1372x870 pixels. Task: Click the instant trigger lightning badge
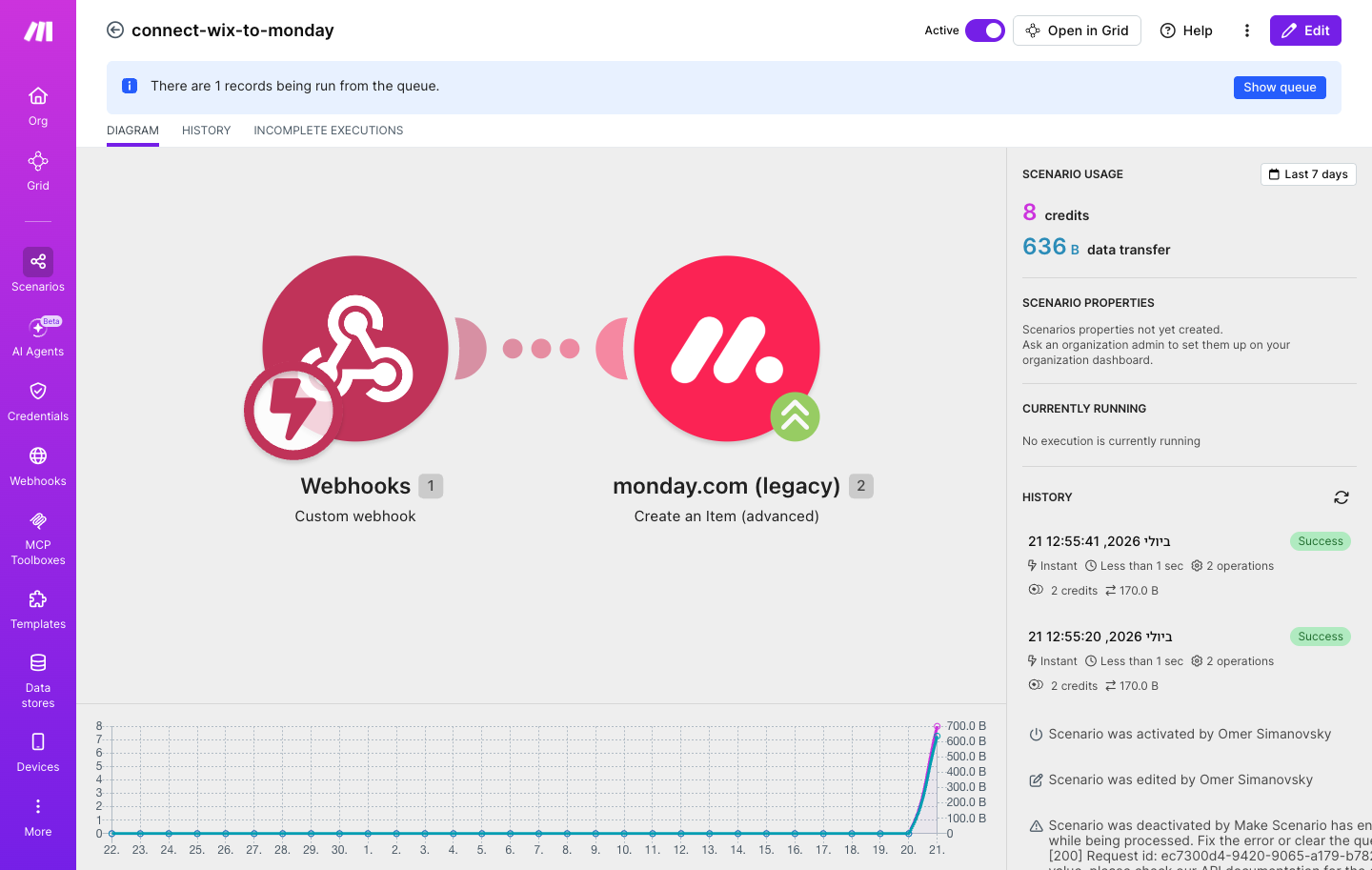click(293, 411)
